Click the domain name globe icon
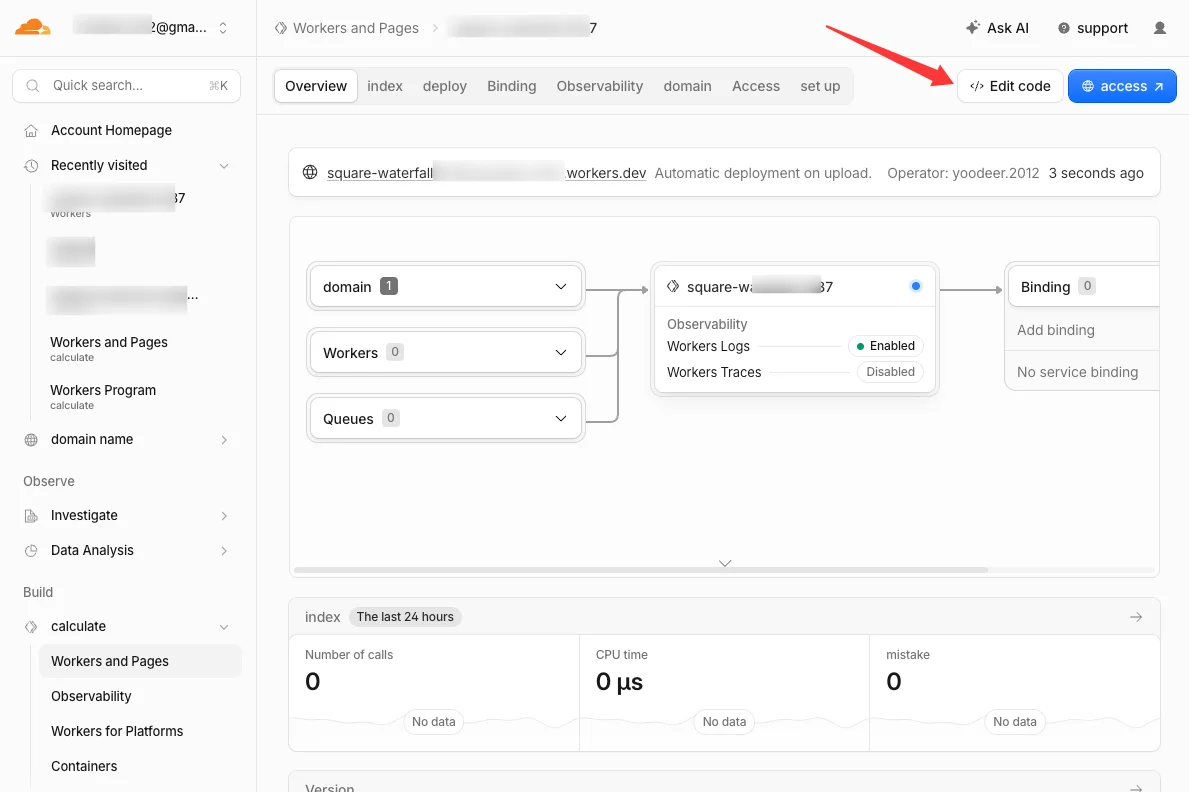Screen dimensions: 1189x792 31,440
